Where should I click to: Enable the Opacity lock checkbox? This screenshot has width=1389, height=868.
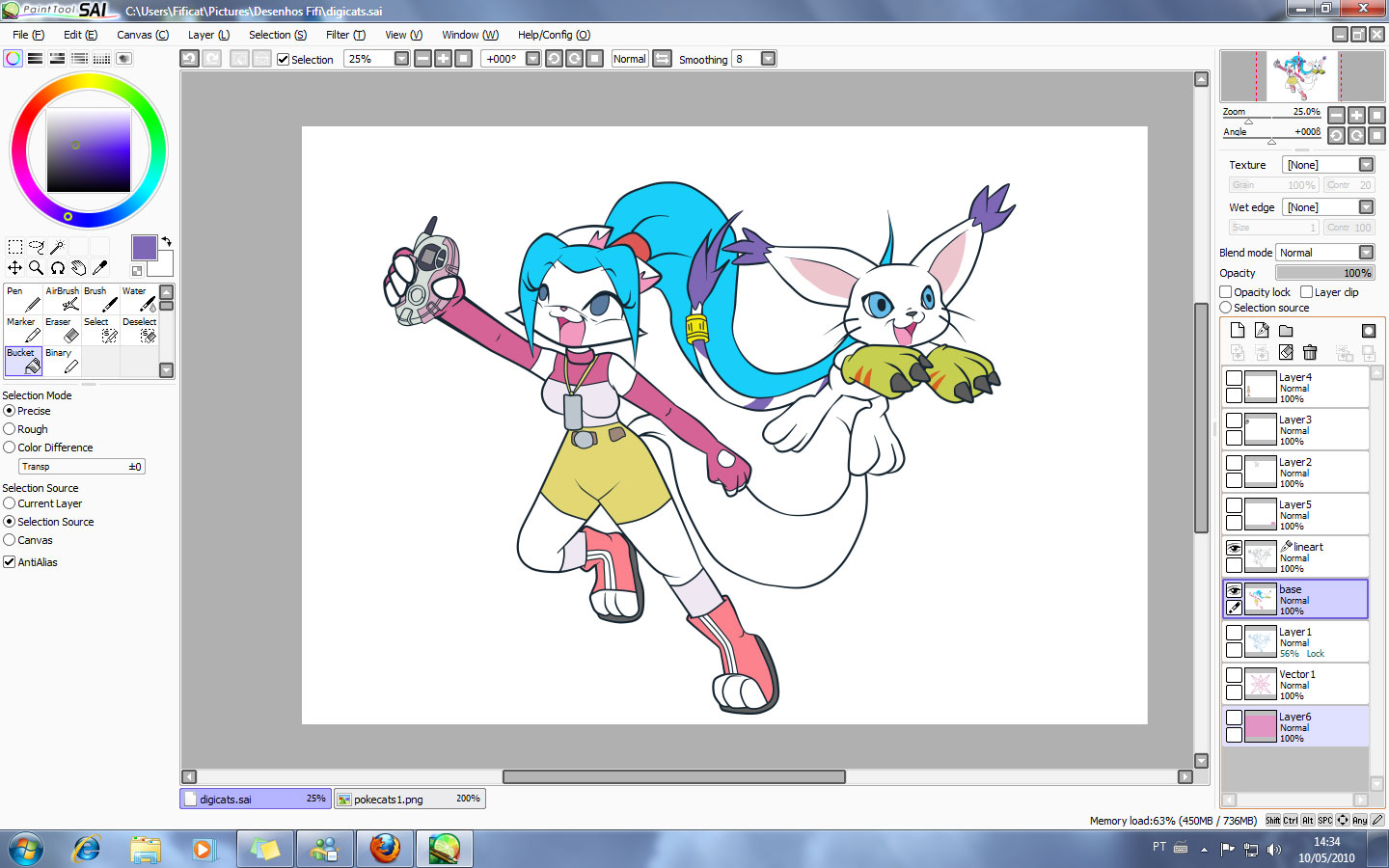pos(1226,292)
